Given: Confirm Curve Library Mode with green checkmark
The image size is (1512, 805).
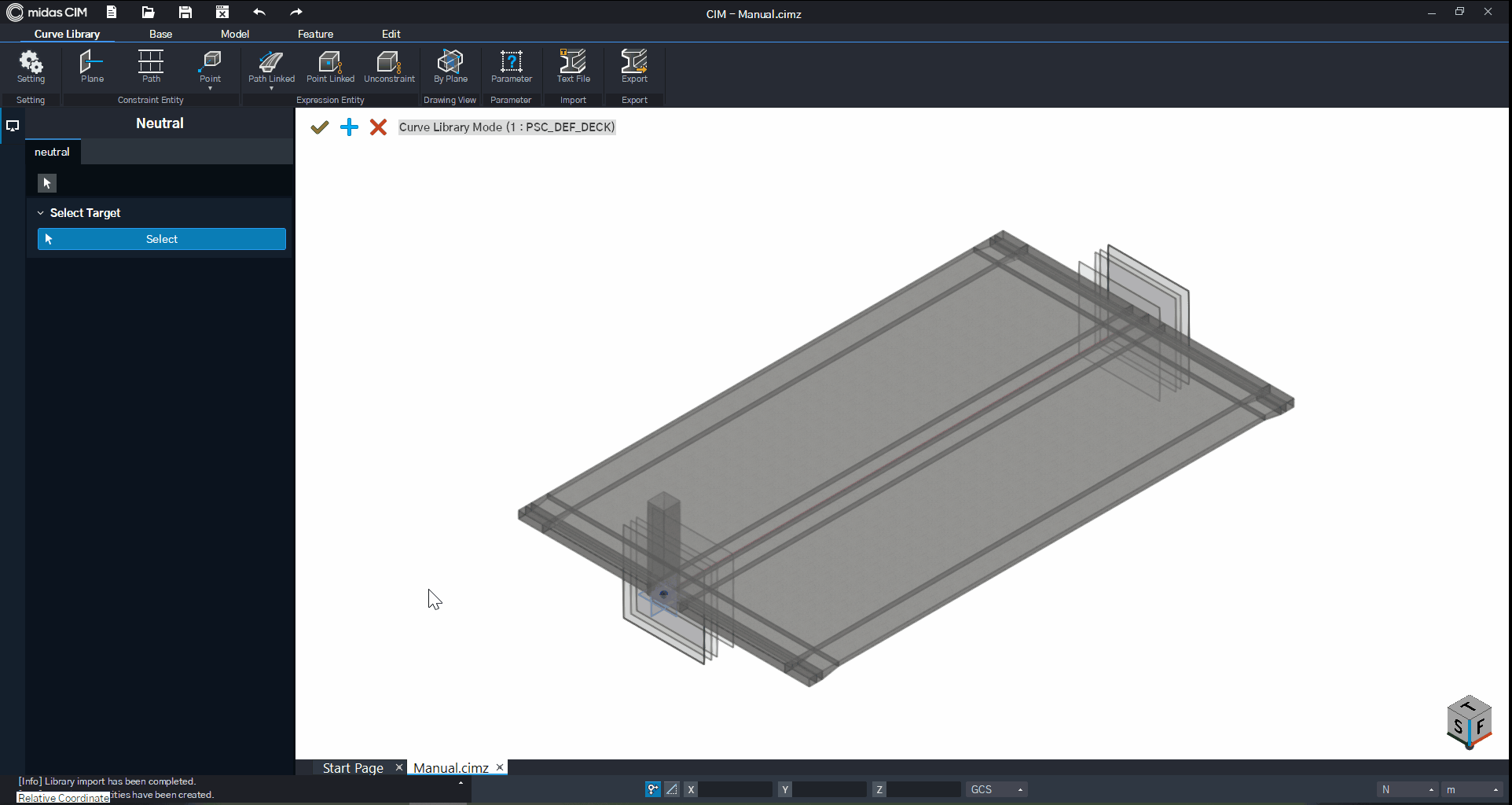Looking at the screenshot, I should [x=319, y=127].
